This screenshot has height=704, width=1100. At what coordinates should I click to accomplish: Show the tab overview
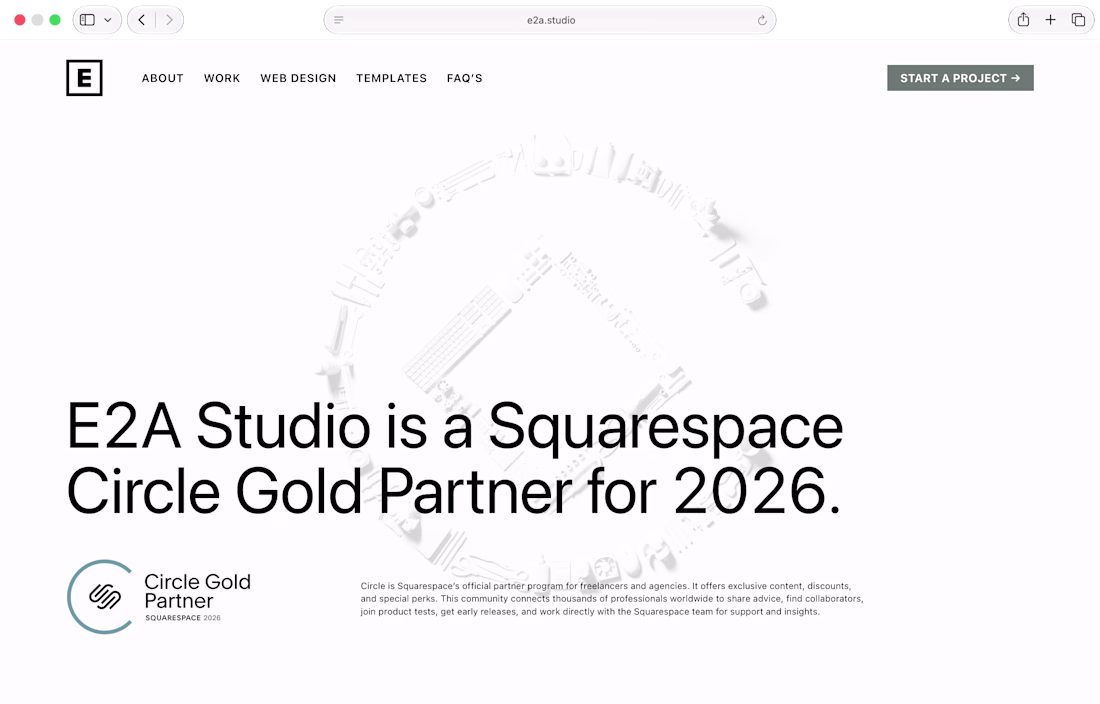click(1078, 20)
